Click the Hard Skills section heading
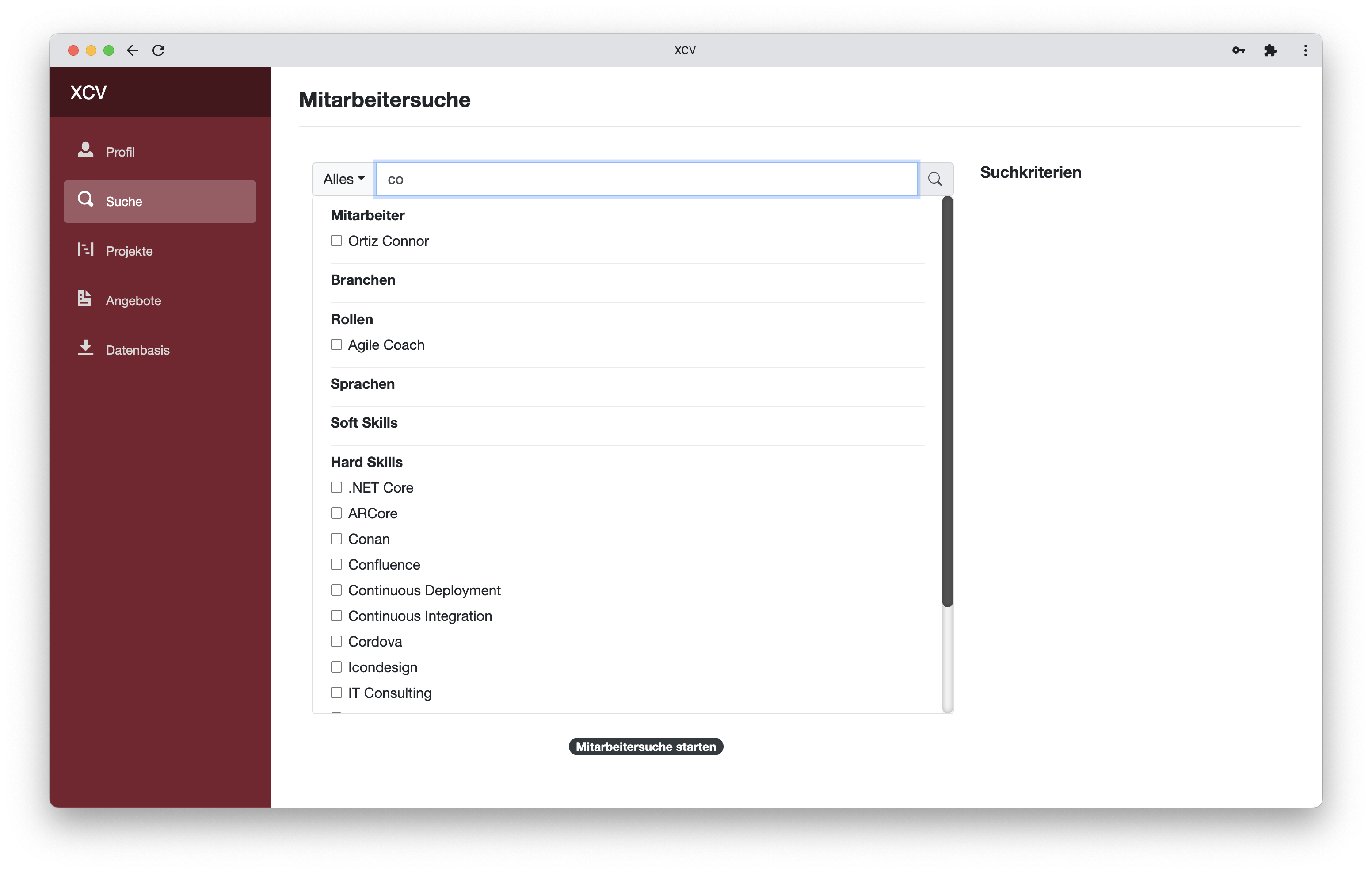The height and width of the screenshot is (873, 1372). coord(366,462)
